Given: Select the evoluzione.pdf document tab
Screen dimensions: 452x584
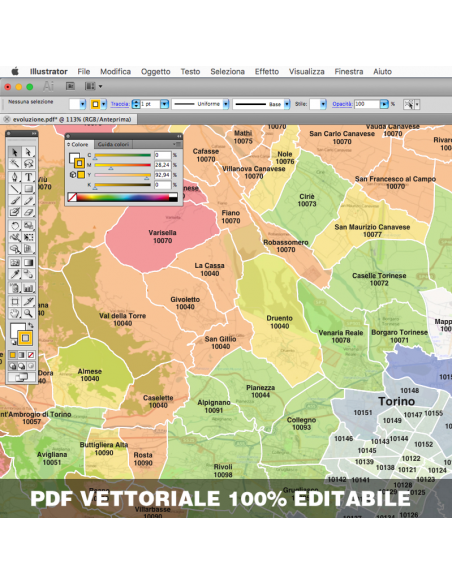Looking at the screenshot, I should [x=72, y=120].
